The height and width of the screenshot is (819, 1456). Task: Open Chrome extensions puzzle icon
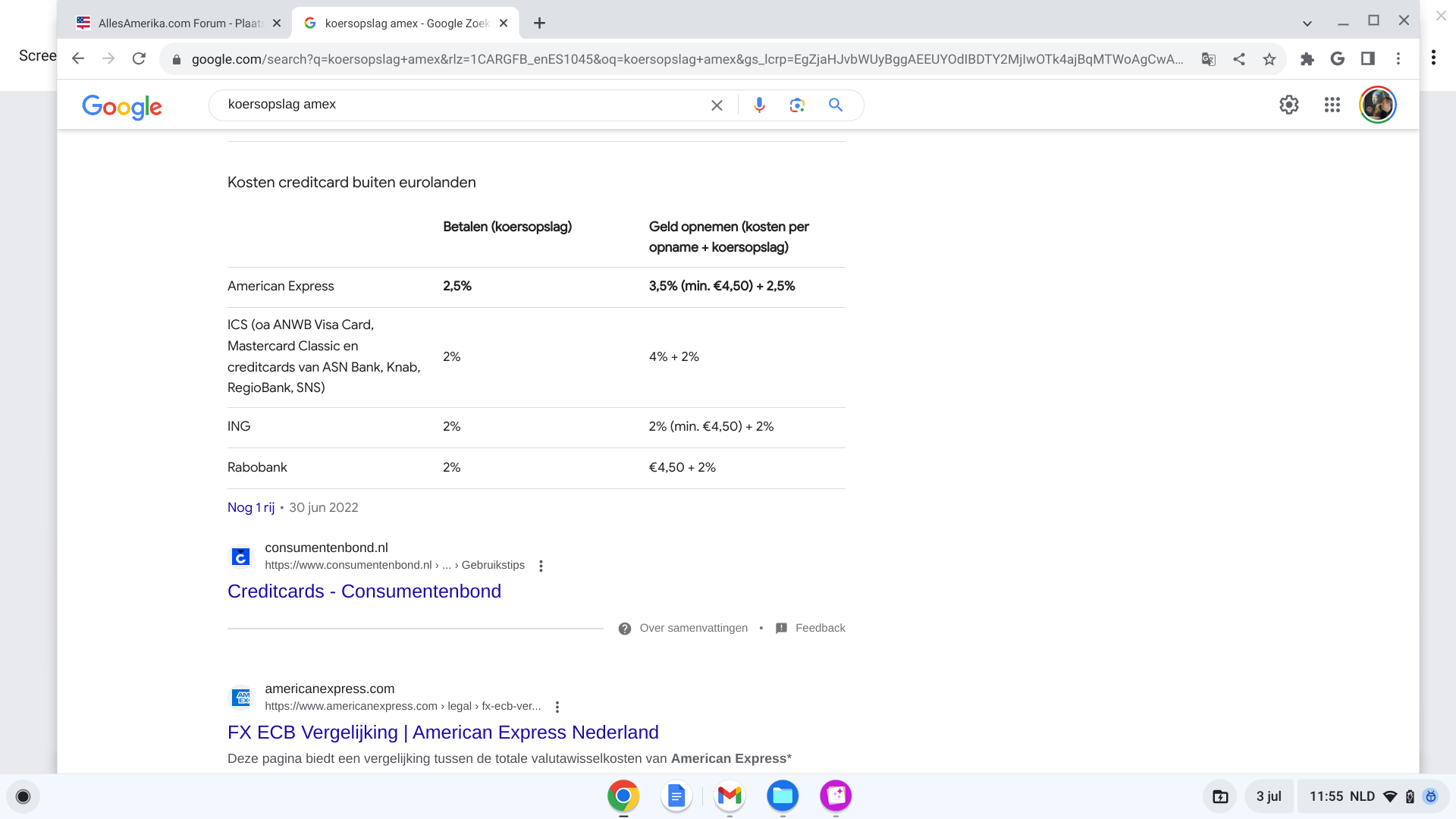tap(1307, 59)
